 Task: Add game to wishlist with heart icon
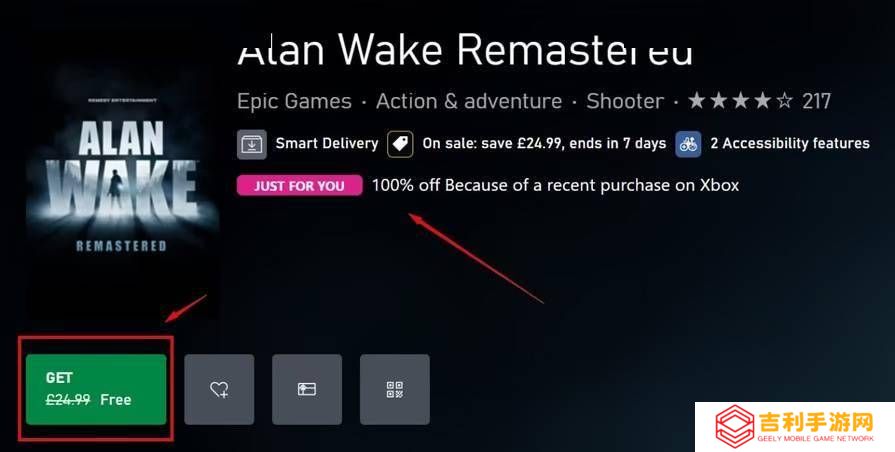tap(219, 389)
